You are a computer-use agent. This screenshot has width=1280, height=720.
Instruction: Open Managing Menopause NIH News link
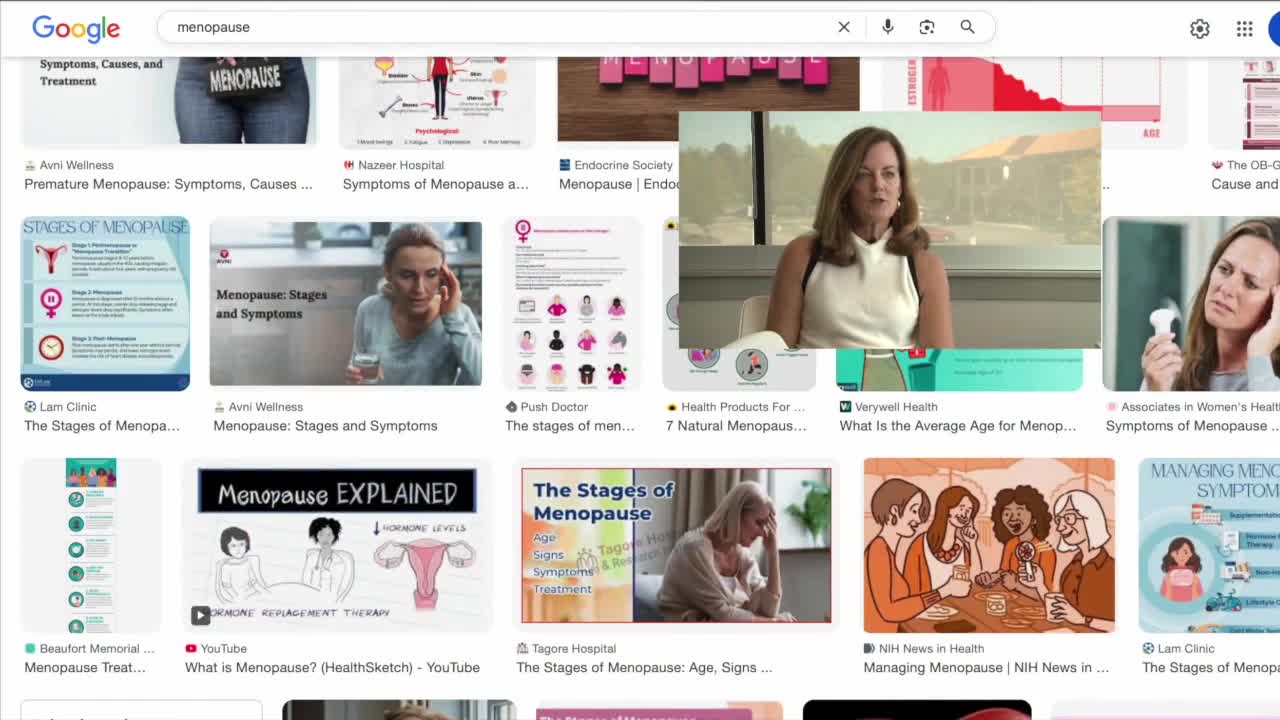985,668
